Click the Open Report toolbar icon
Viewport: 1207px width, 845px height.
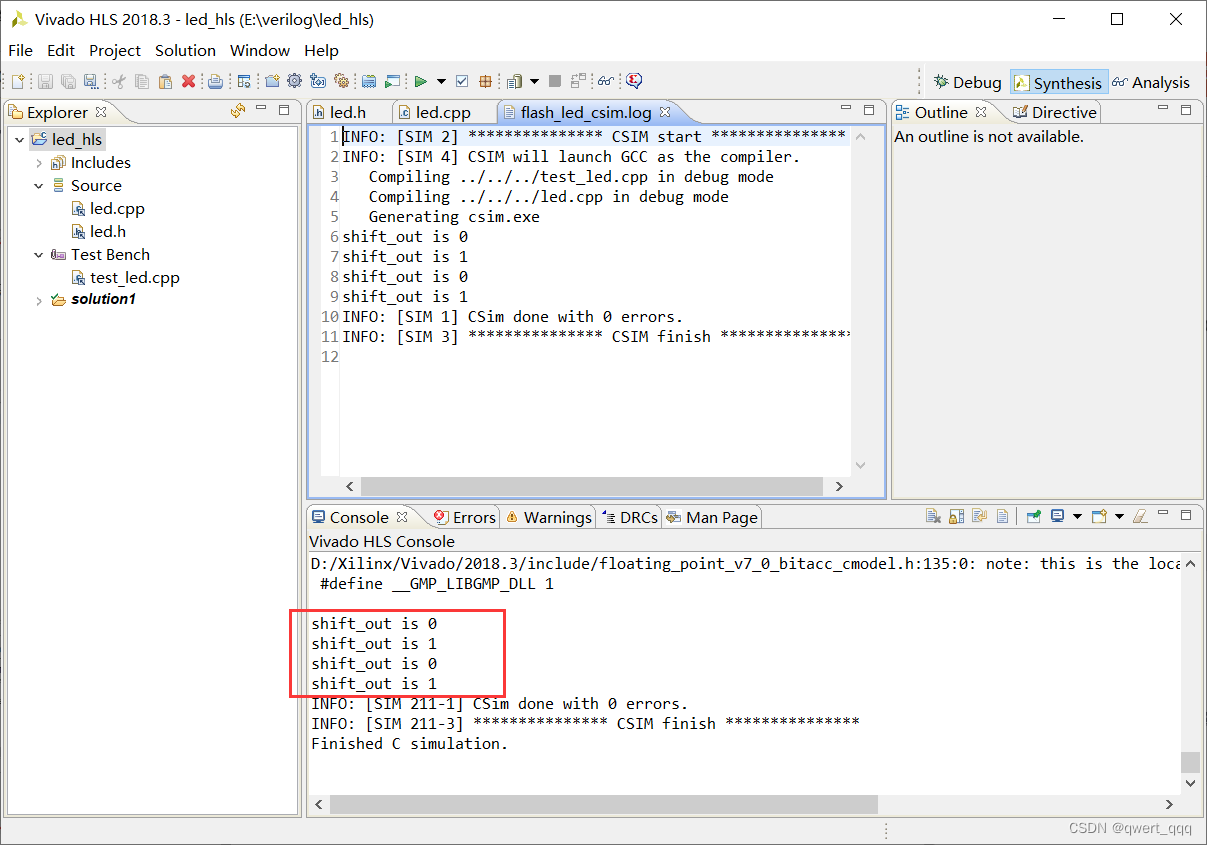(x=369, y=81)
